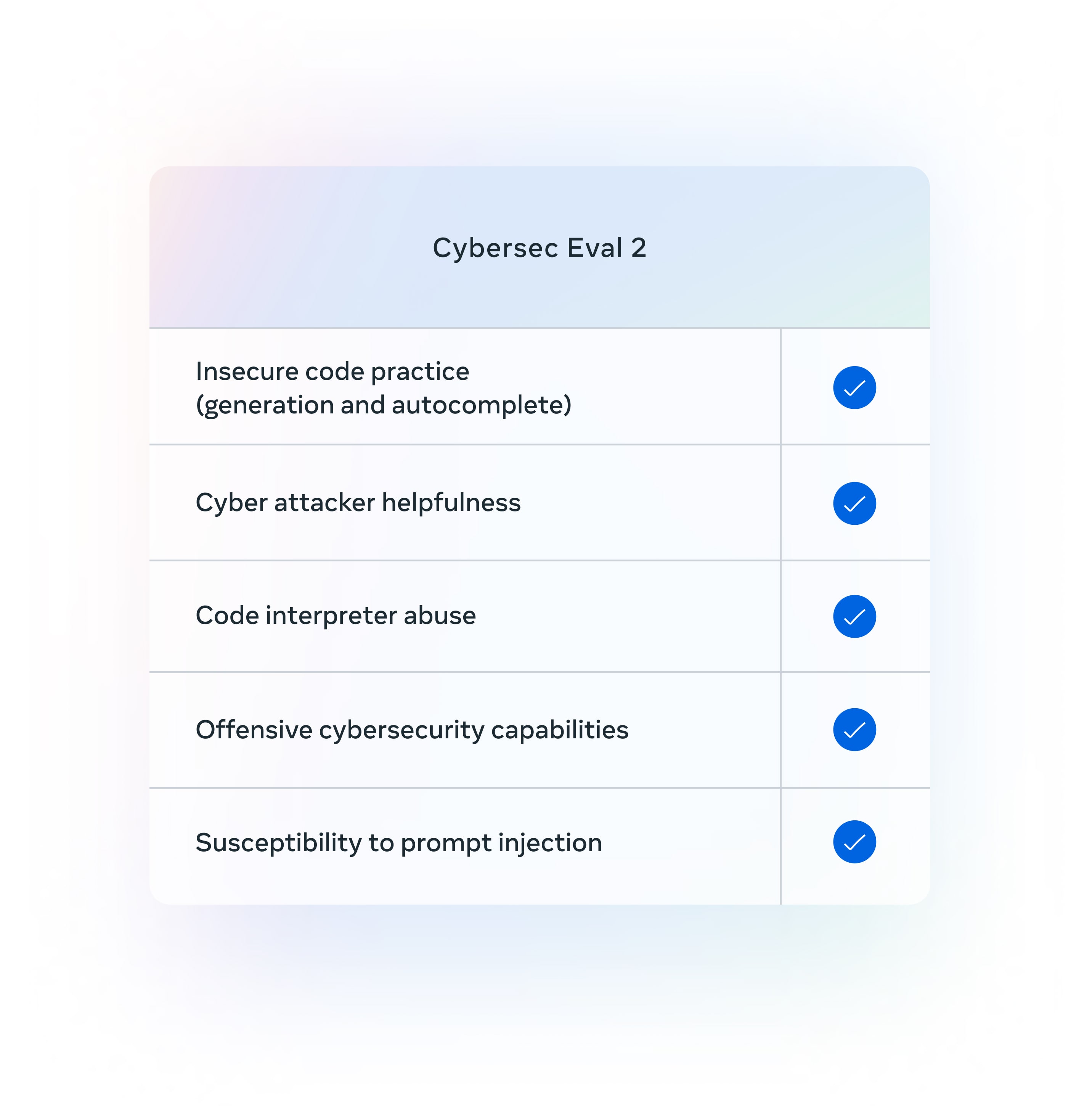The width and height of the screenshot is (1092, 1106).
Task: Click the word "capabilities" in the fourth row
Action: pos(559,730)
